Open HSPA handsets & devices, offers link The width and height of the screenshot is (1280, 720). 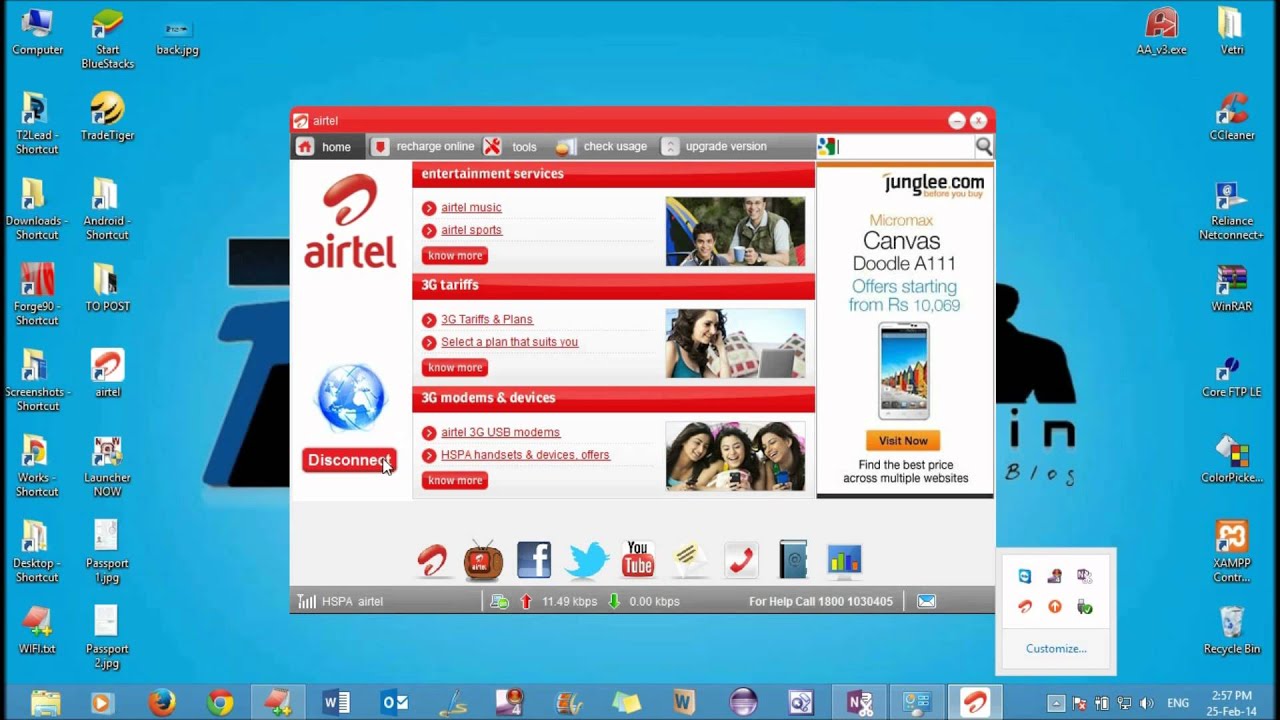tap(525, 455)
